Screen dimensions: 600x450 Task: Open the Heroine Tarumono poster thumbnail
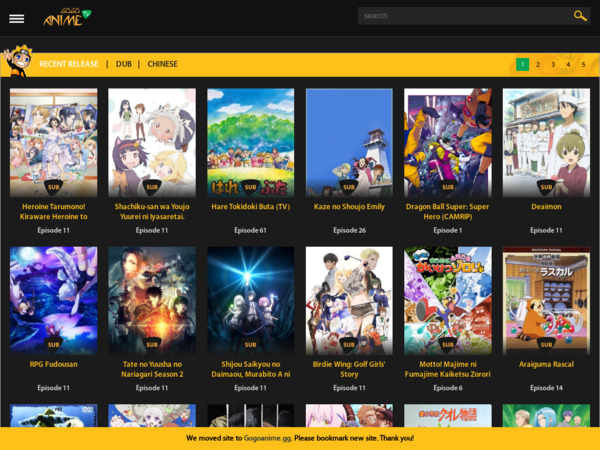54,143
